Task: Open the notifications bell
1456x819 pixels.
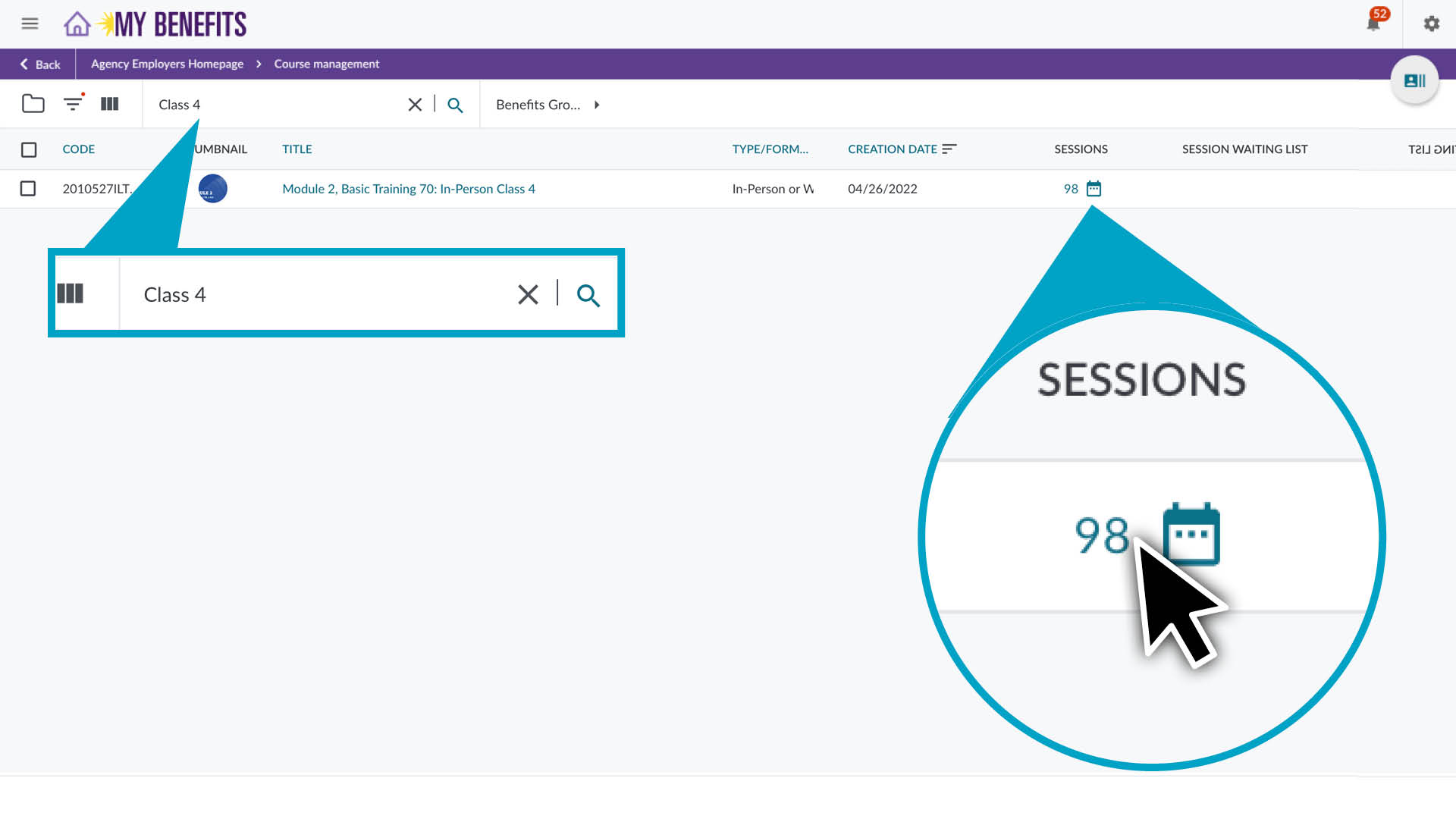Action: click(1373, 24)
